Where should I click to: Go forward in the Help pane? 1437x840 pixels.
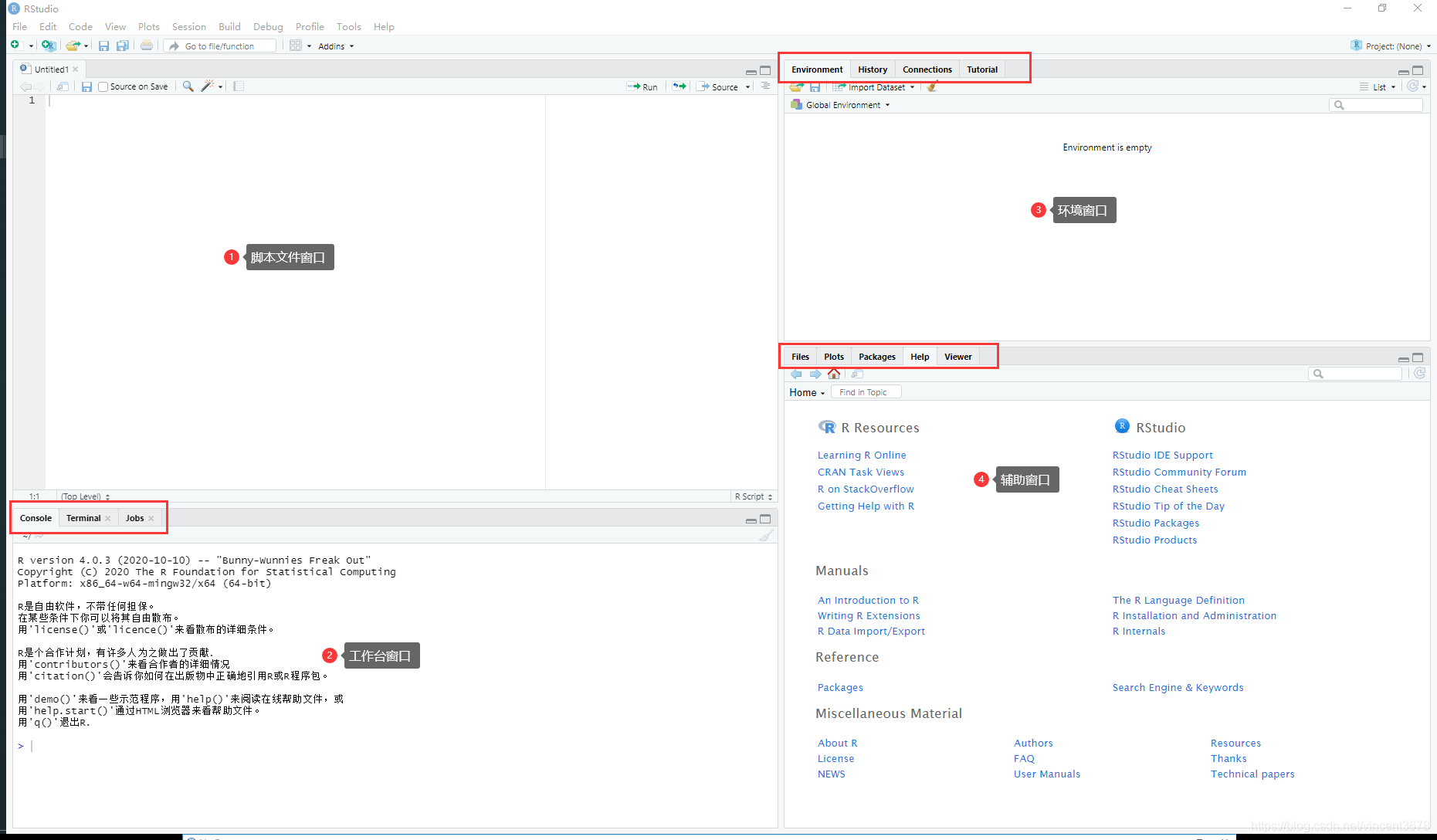click(x=815, y=374)
